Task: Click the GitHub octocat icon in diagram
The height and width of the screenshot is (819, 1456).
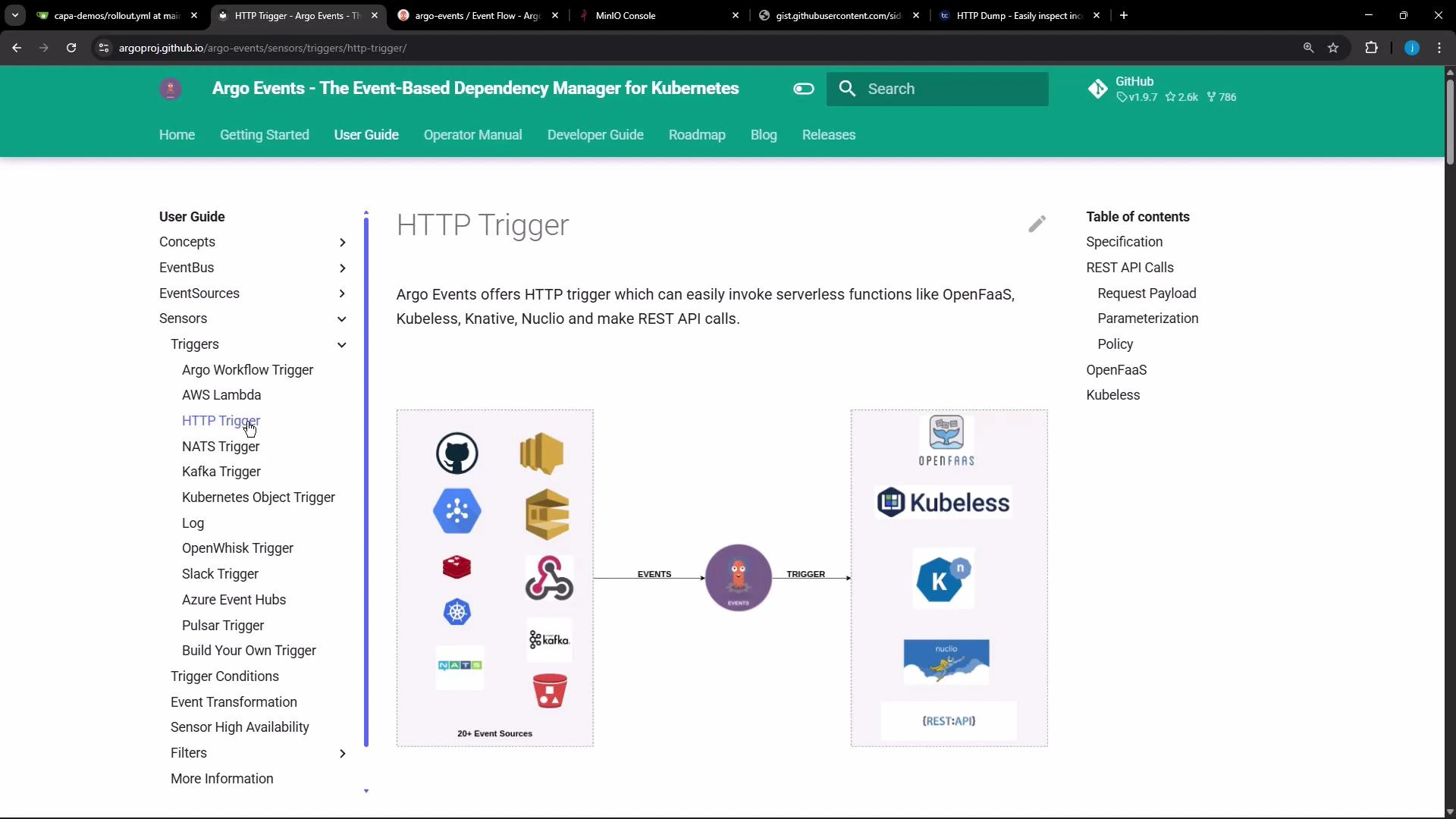Action: point(457,453)
